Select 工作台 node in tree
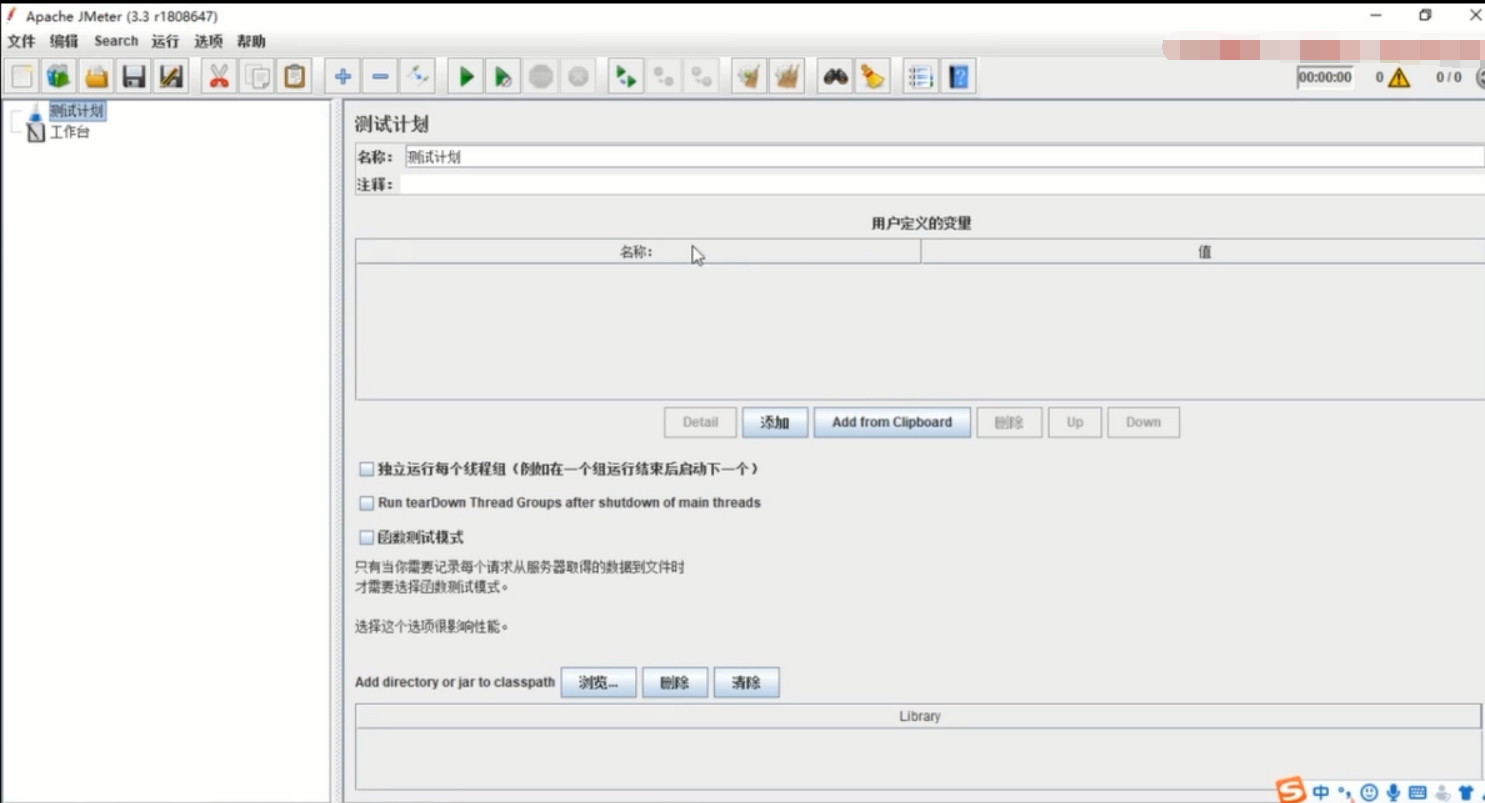Screen dimensions: 1485x803 pos(70,132)
